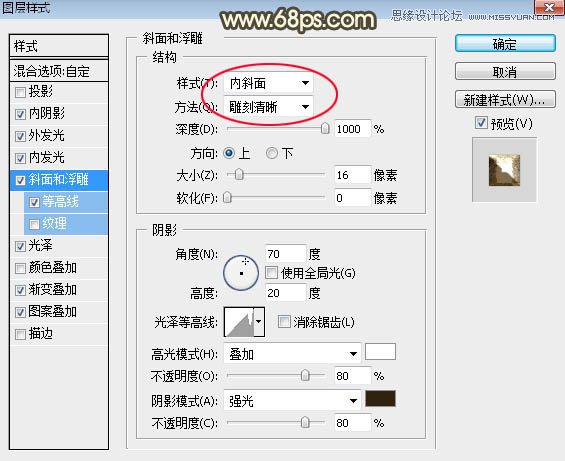565x461 pixels.
Task: Open the 渐变叠加 style settings
Action: [53, 289]
